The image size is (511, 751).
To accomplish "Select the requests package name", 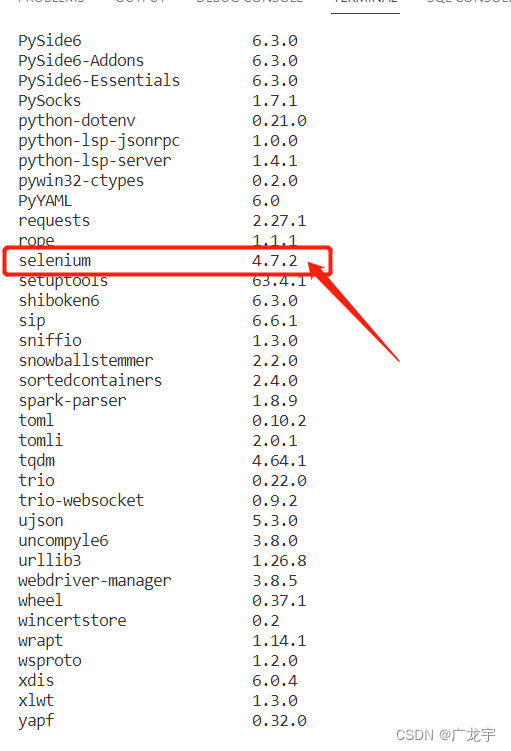I will click(x=54, y=221).
